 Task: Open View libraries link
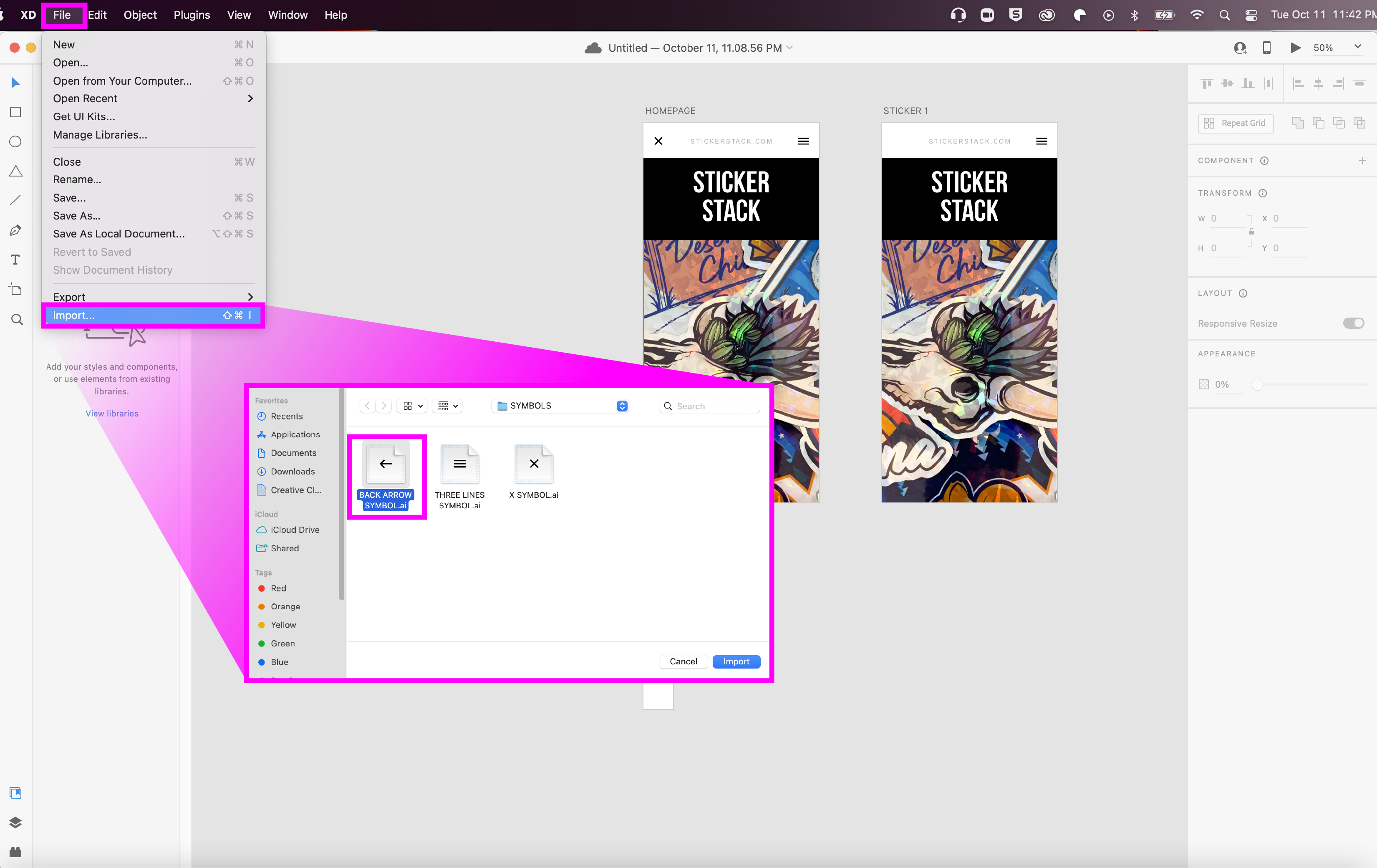[112, 414]
